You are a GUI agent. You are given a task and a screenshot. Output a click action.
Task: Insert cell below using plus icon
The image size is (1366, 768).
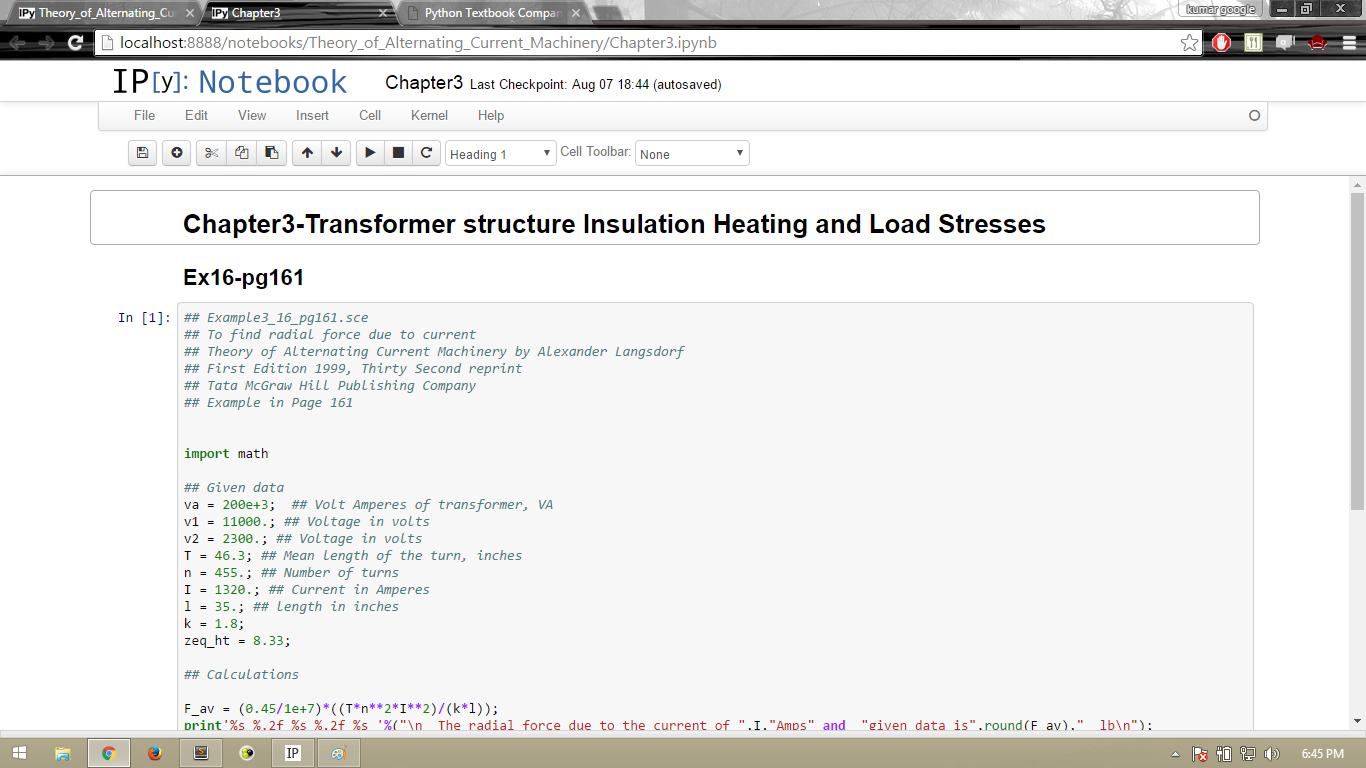click(177, 153)
